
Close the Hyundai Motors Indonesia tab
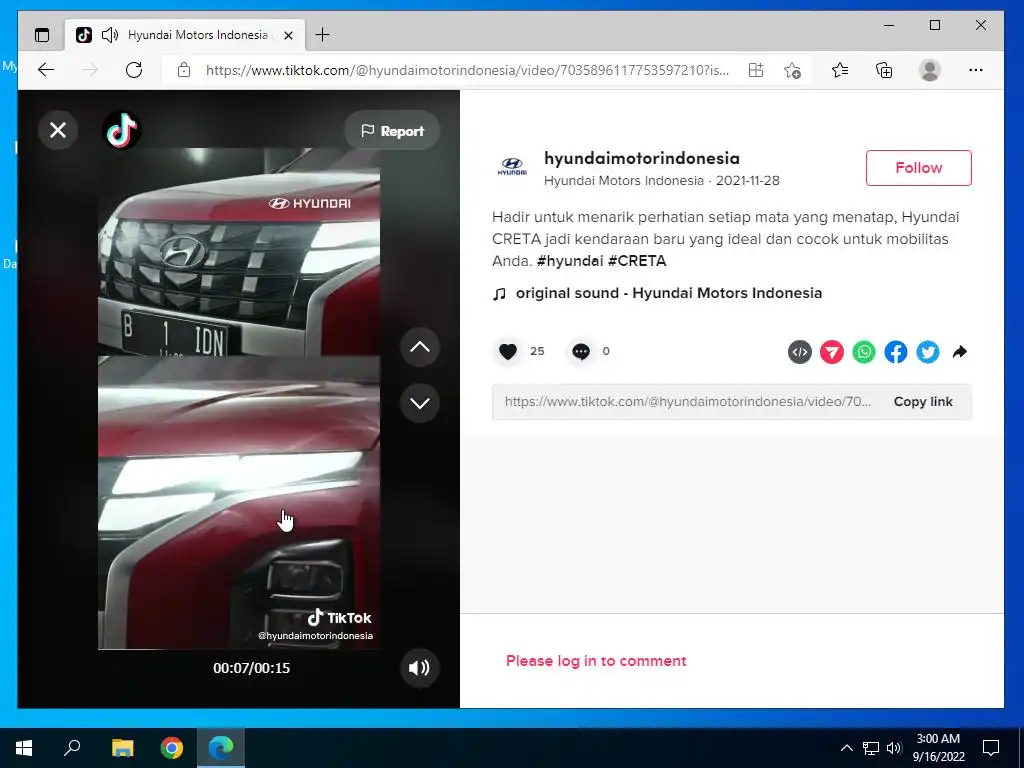point(288,35)
